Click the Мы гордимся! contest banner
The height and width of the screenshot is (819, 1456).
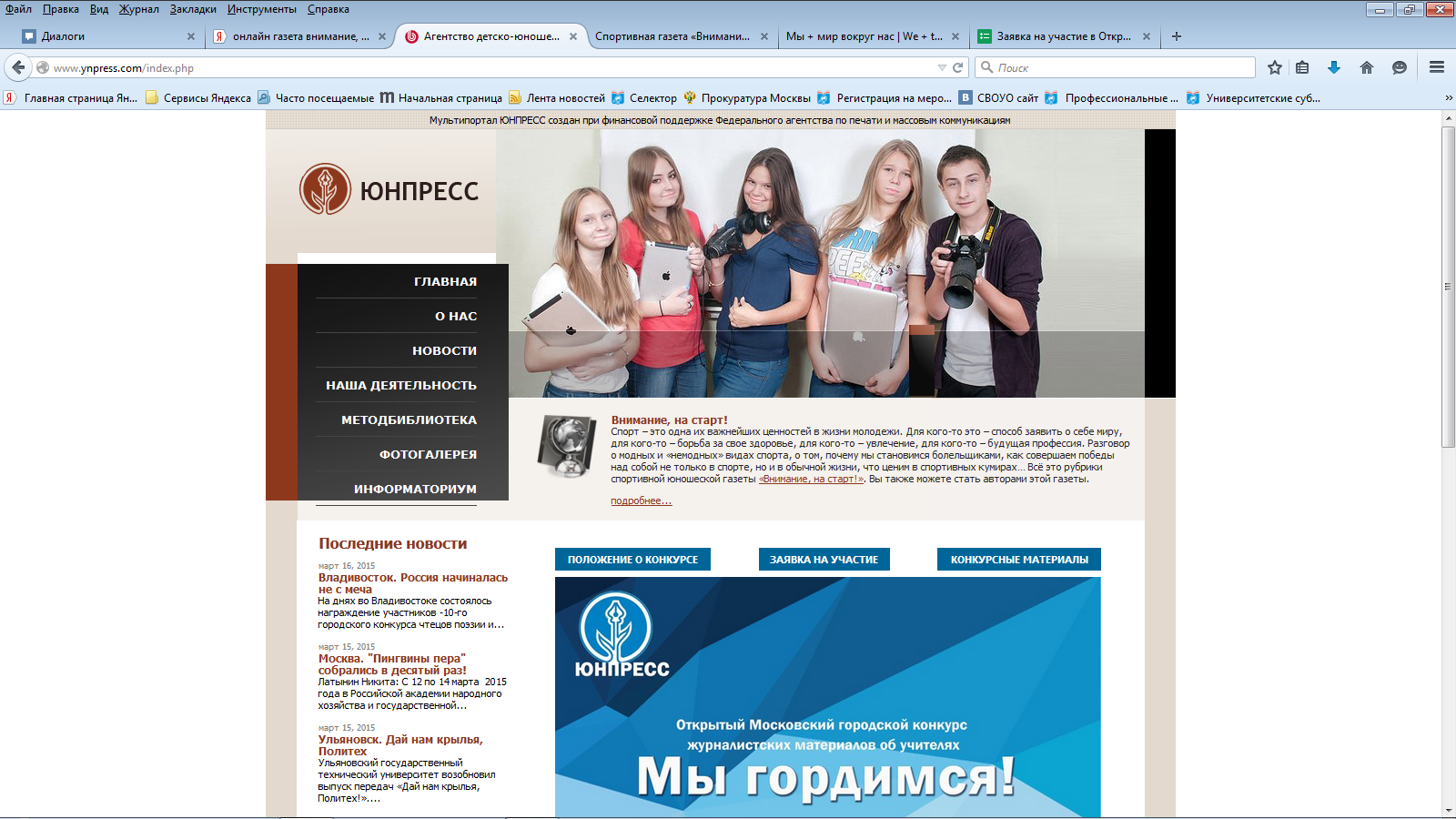(827, 697)
